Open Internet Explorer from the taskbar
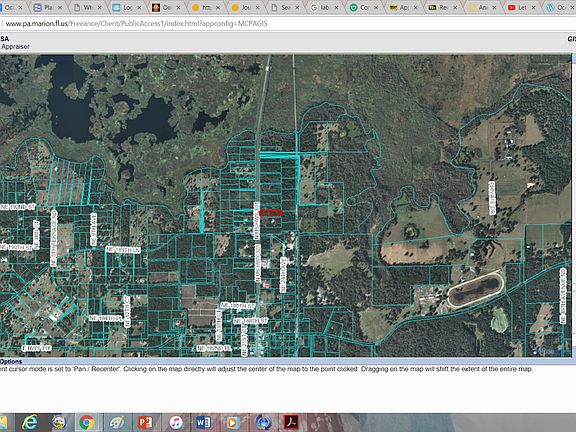 [30, 422]
